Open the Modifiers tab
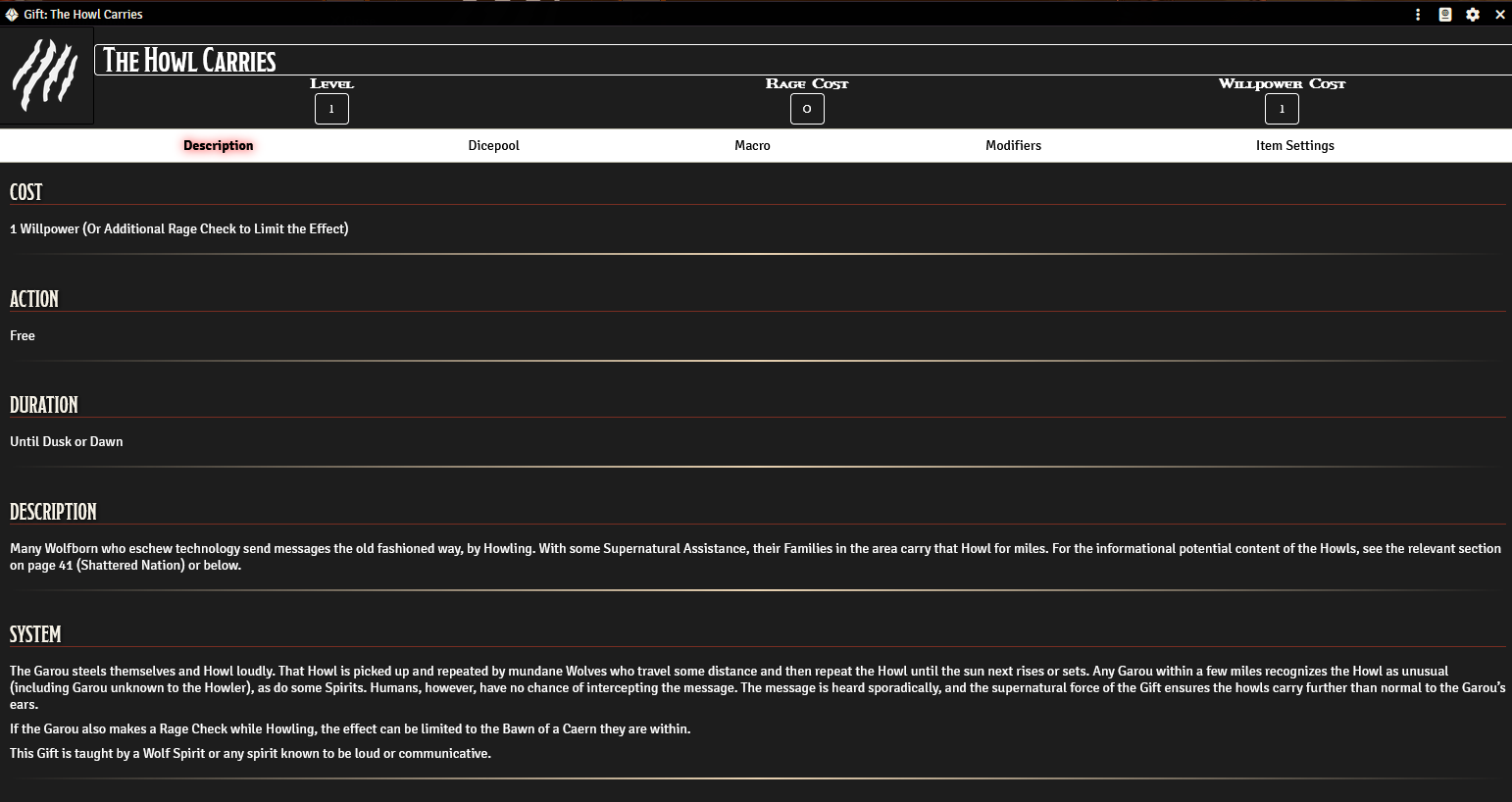Viewport: 1512px width, 802px height. pos(1013,145)
